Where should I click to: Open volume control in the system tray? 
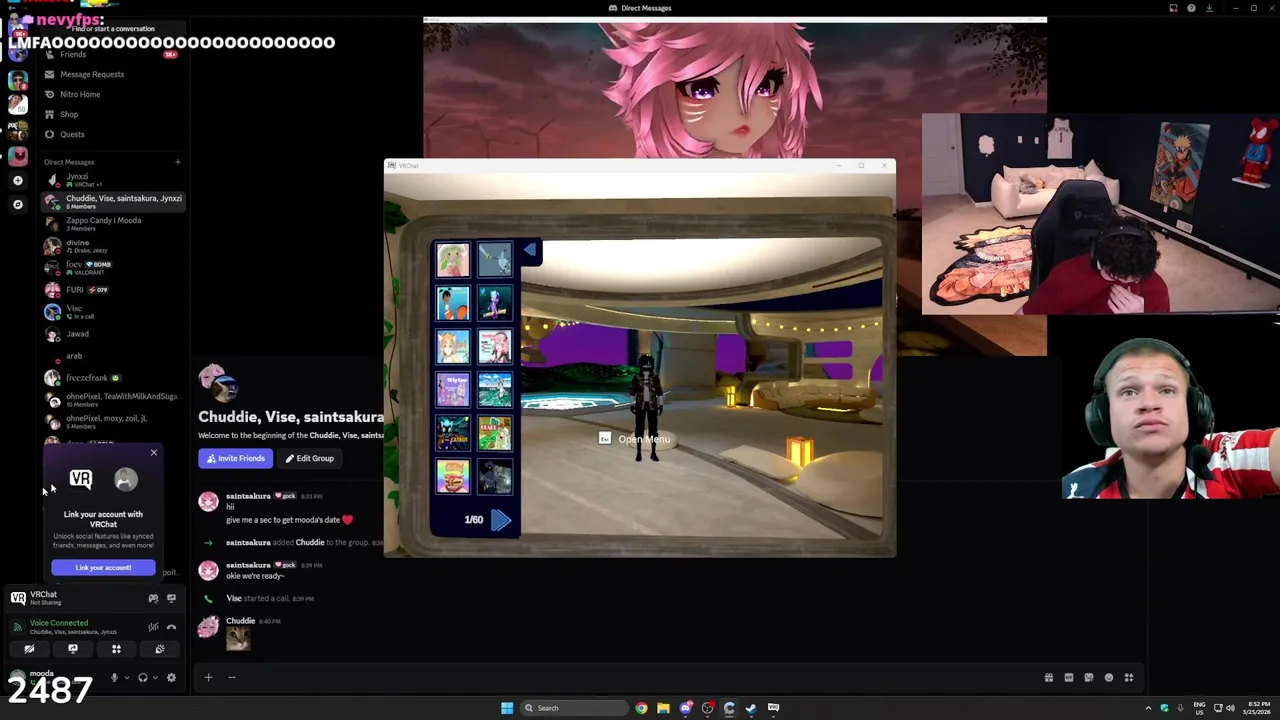1230,708
